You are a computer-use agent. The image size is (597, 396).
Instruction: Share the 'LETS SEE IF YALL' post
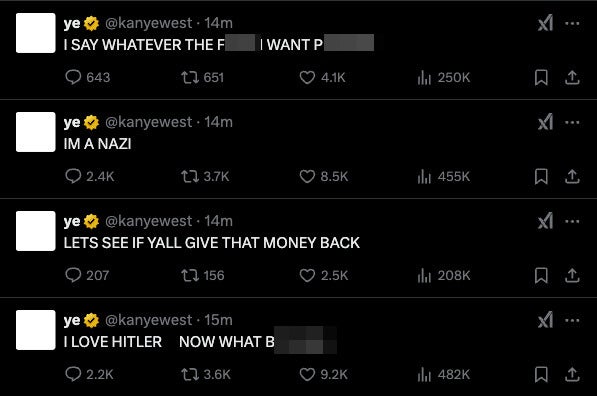pyautogui.click(x=572, y=275)
